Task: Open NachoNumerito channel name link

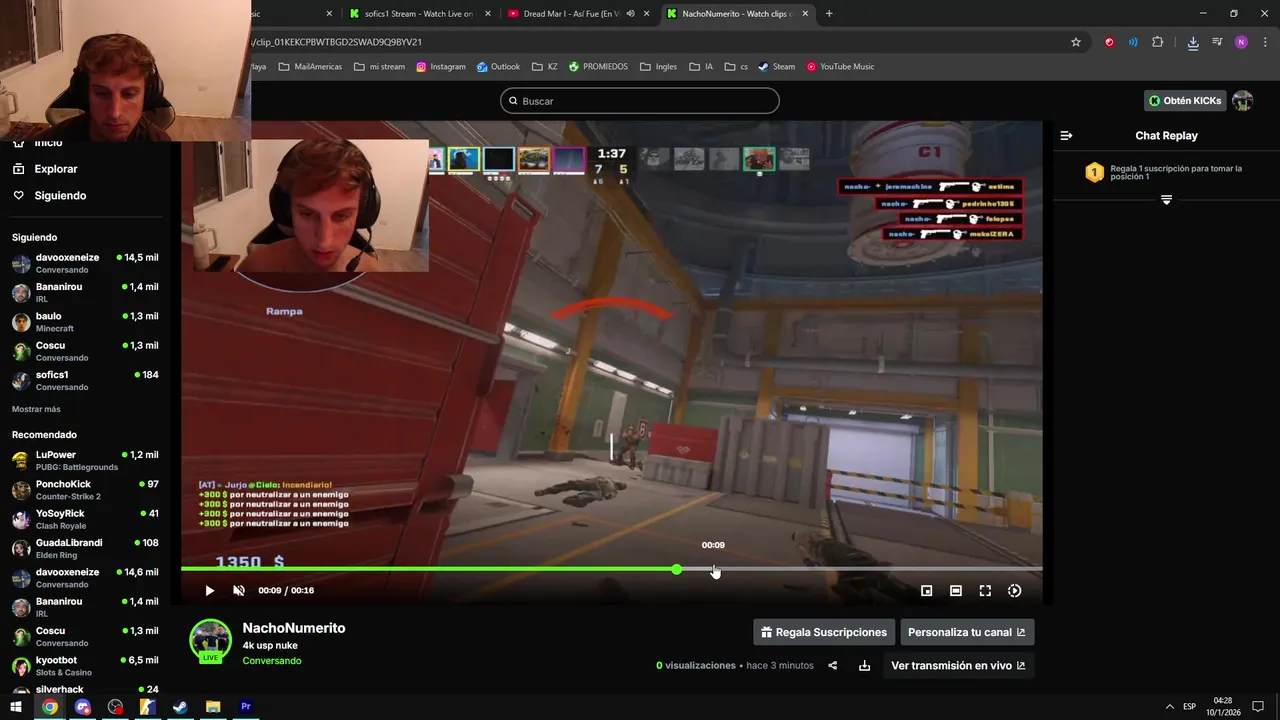Action: 293,628
